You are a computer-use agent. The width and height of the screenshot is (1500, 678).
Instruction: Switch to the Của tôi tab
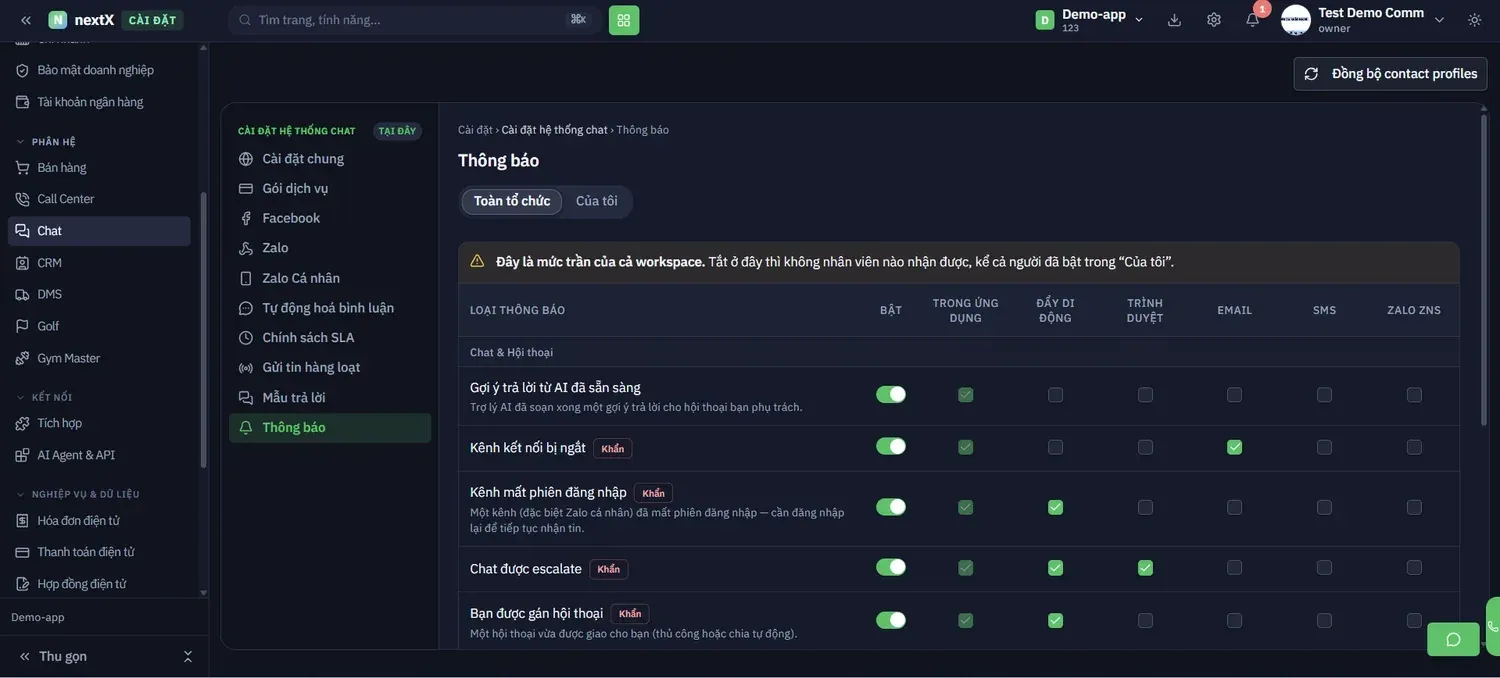597,201
